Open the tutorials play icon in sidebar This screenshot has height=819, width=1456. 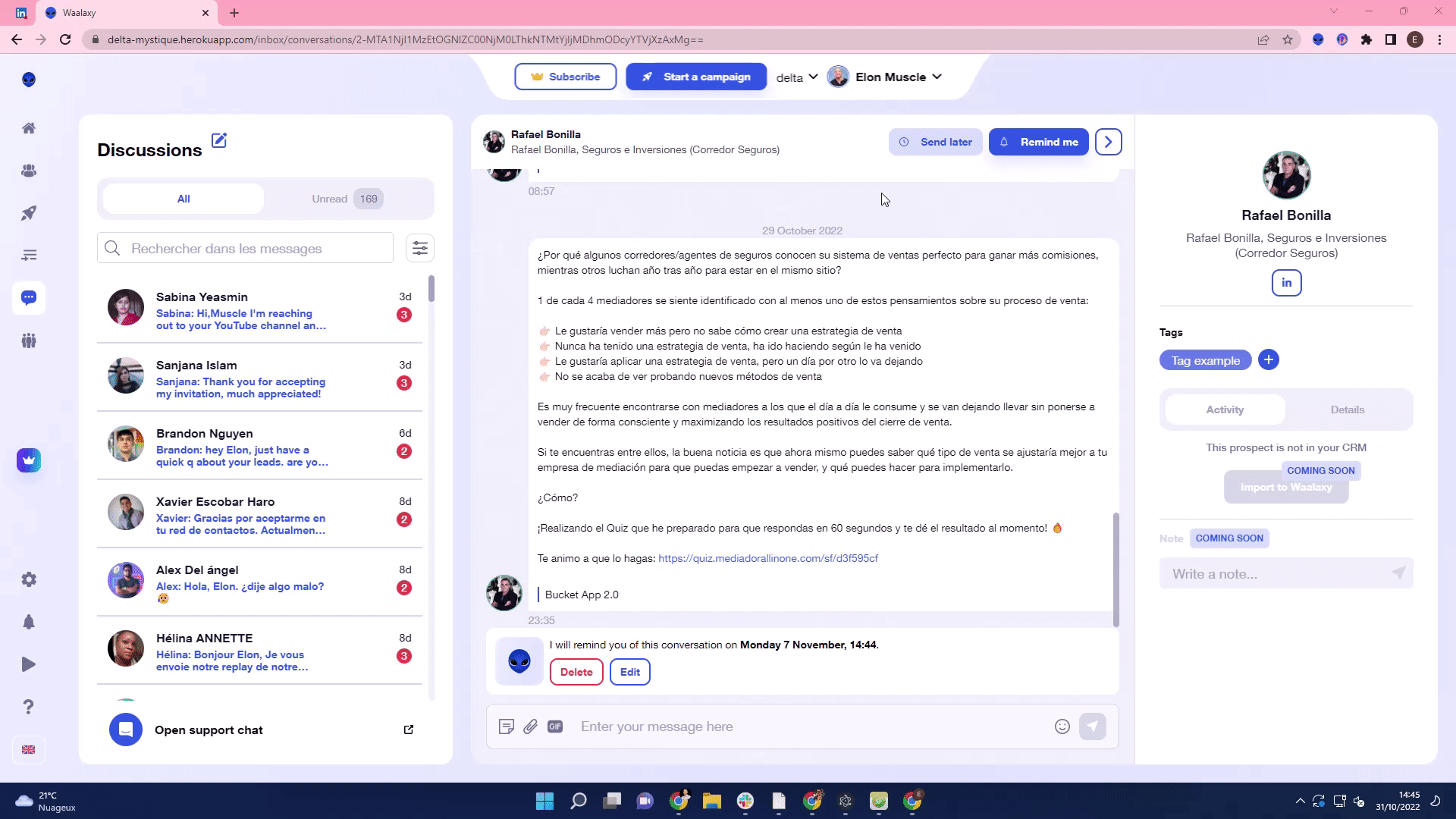(29, 664)
